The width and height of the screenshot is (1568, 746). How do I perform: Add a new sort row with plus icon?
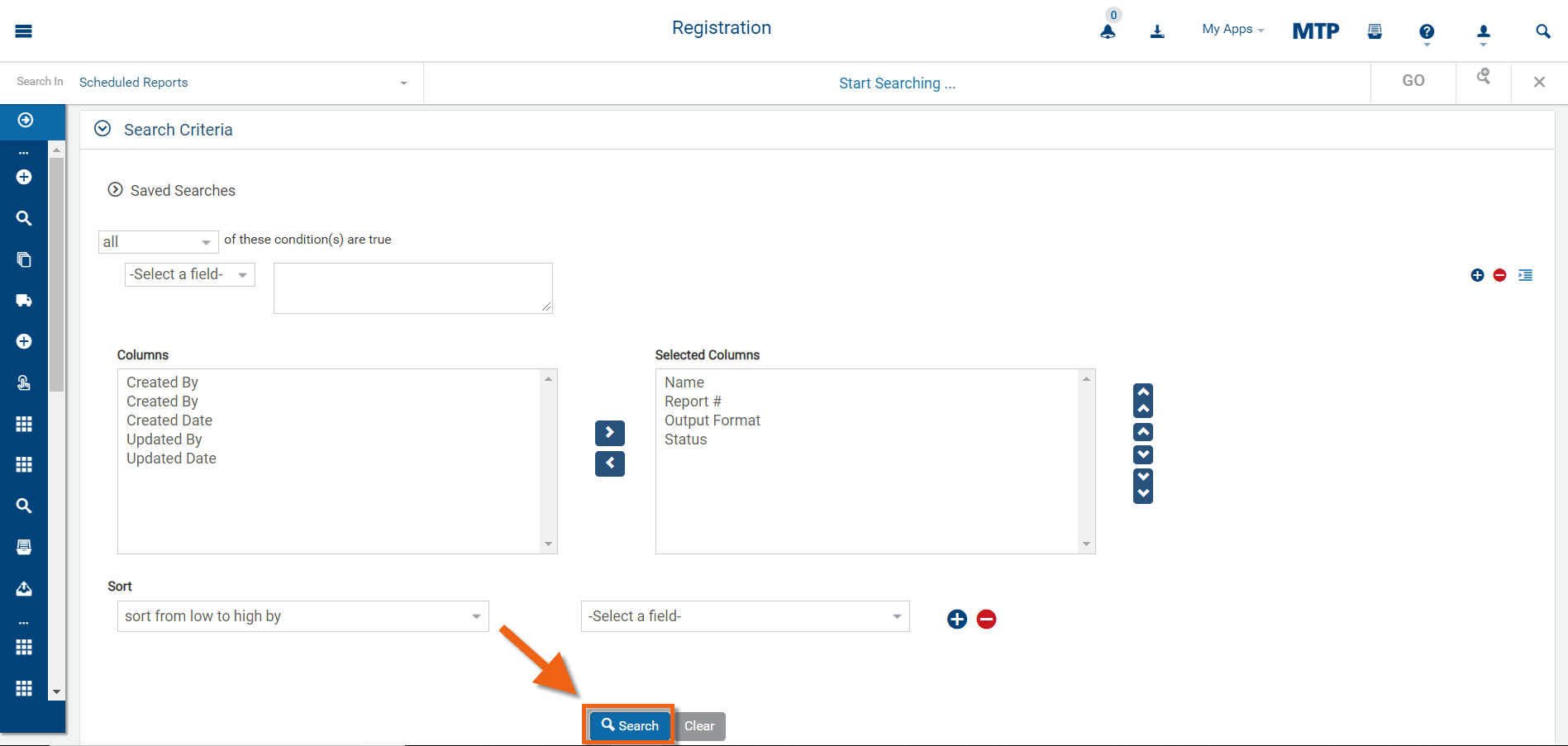pos(957,619)
